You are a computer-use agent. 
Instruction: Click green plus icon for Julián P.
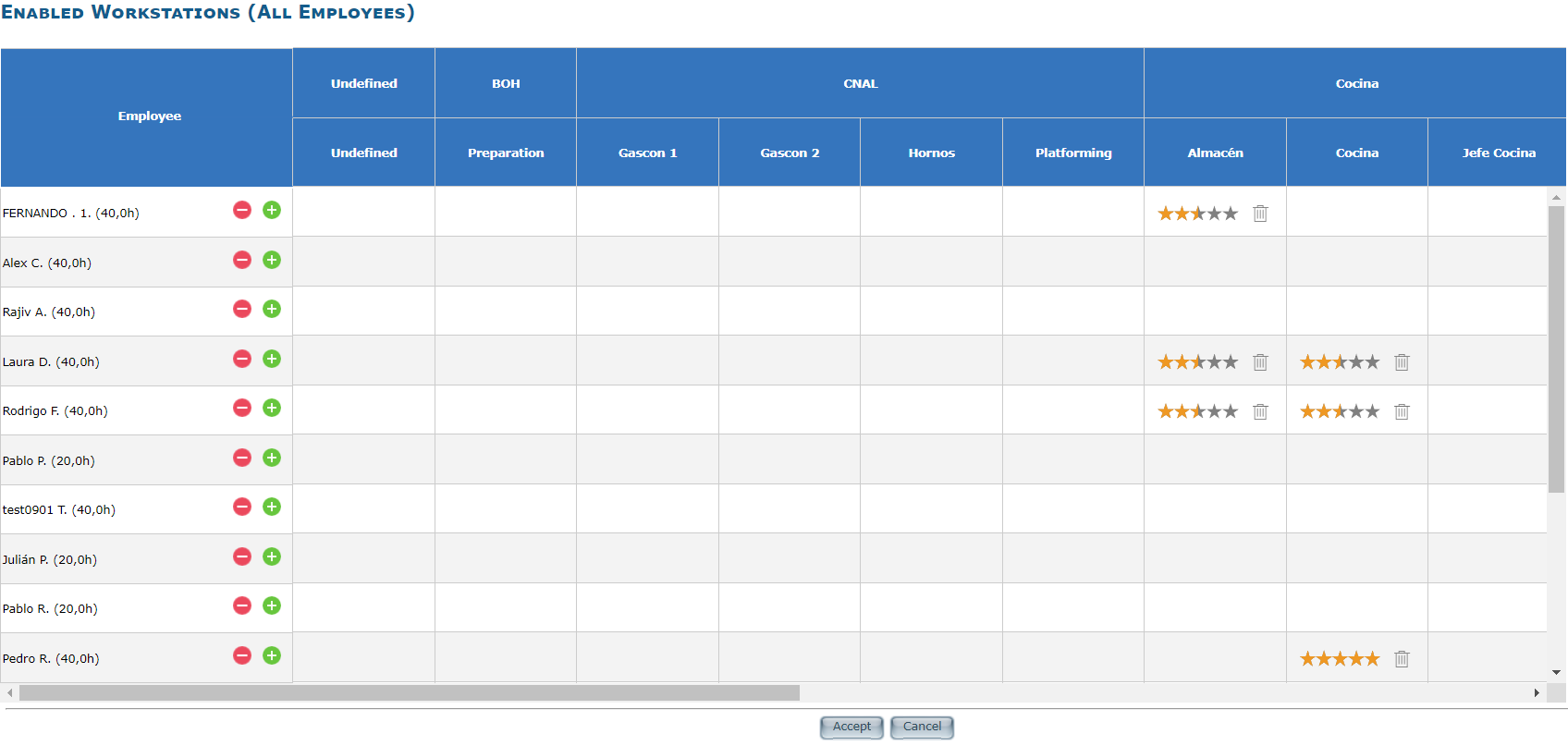tap(272, 556)
